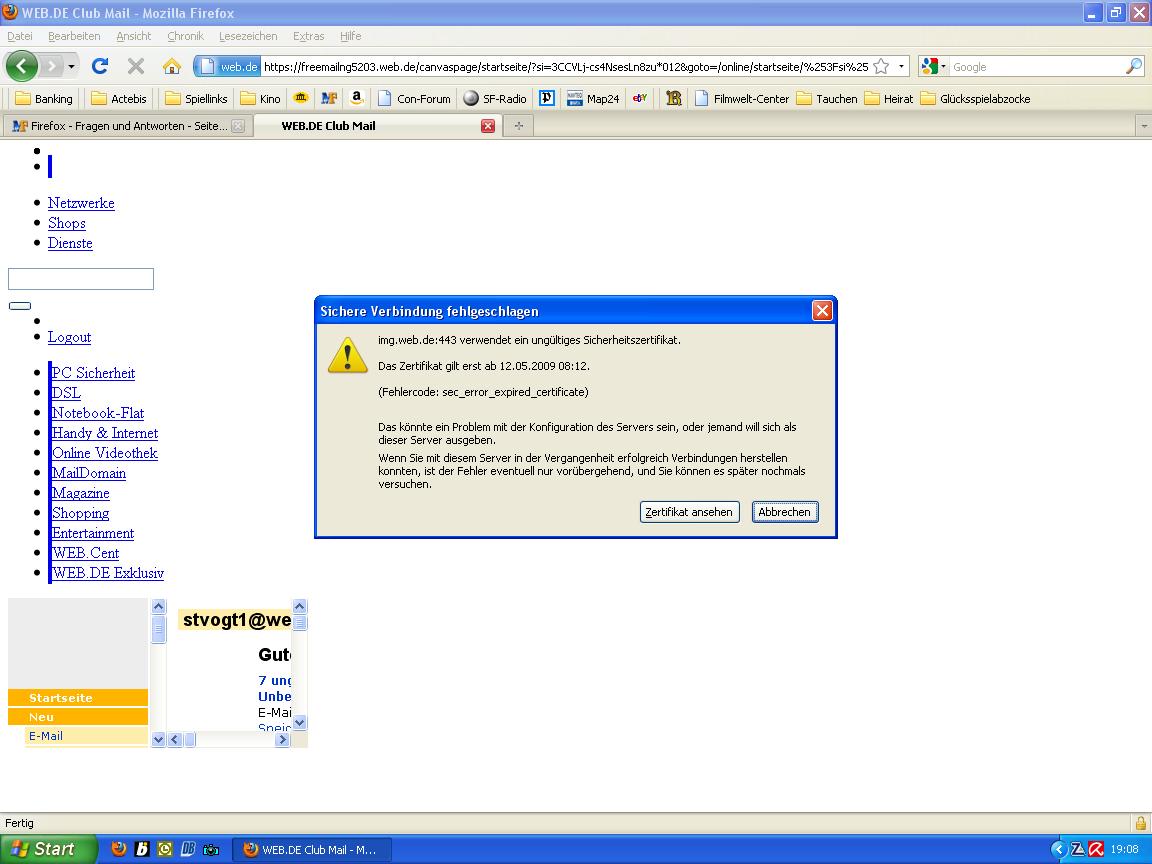Click the Abbrechen button in dialog
Image resolution: width=1152 pixels, height=864 pixels.
[x=785, y=512]
